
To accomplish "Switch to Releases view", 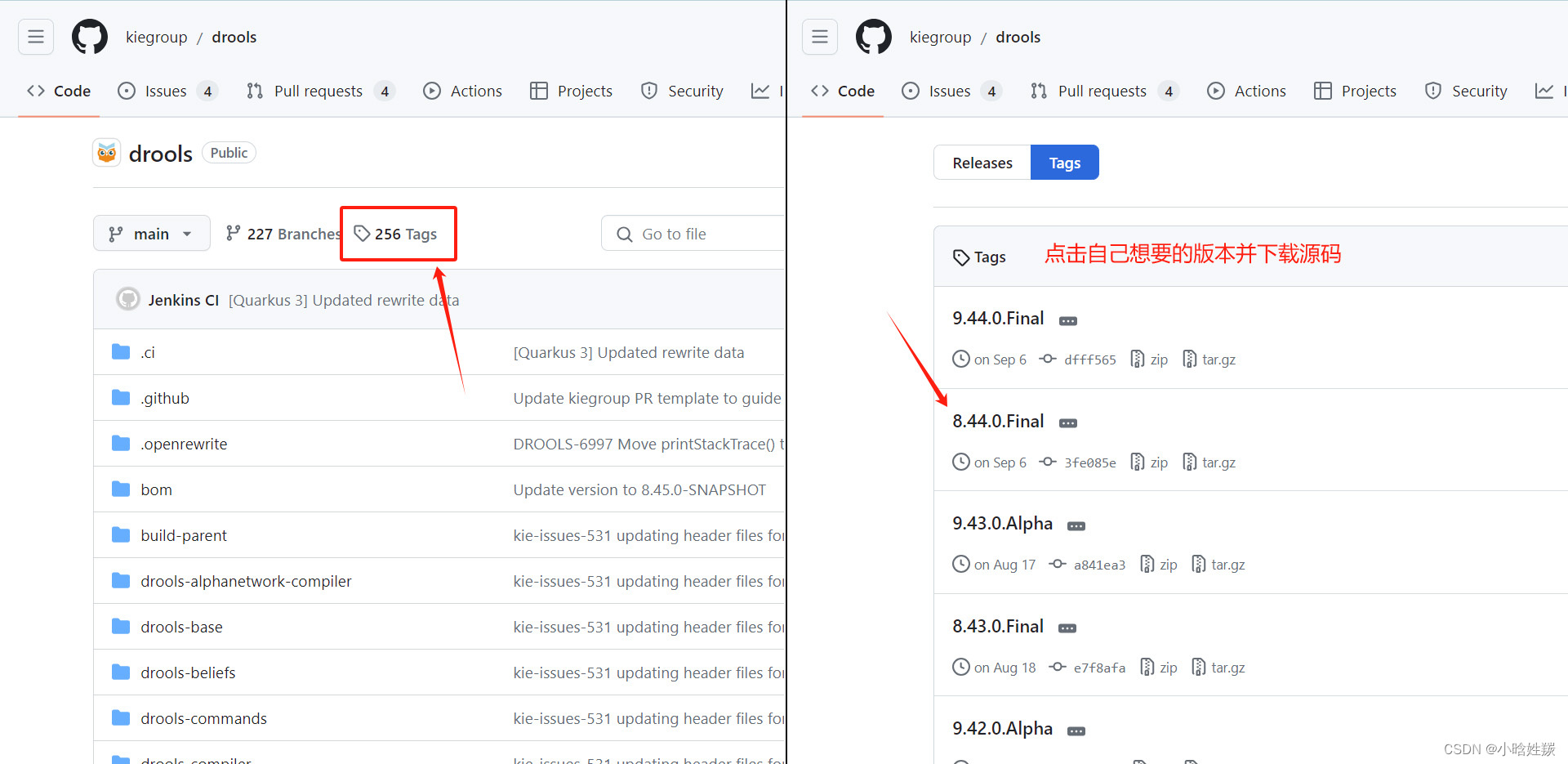I will [982, 163].
